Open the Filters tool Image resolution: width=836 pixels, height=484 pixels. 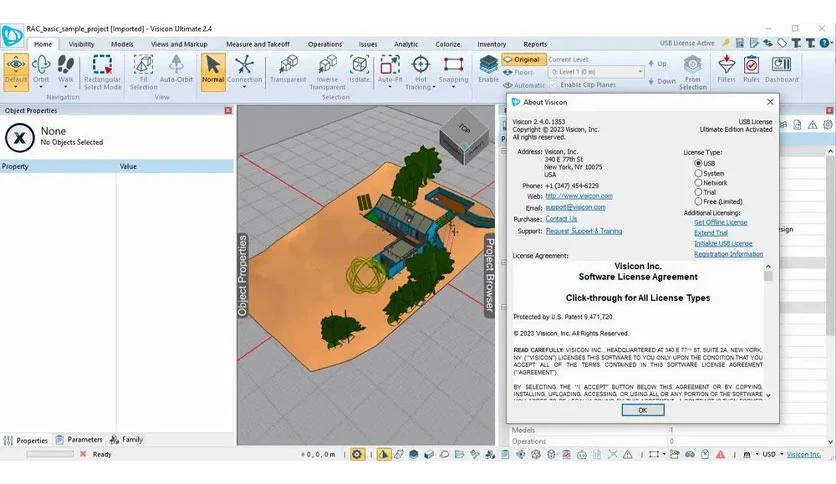726,68
